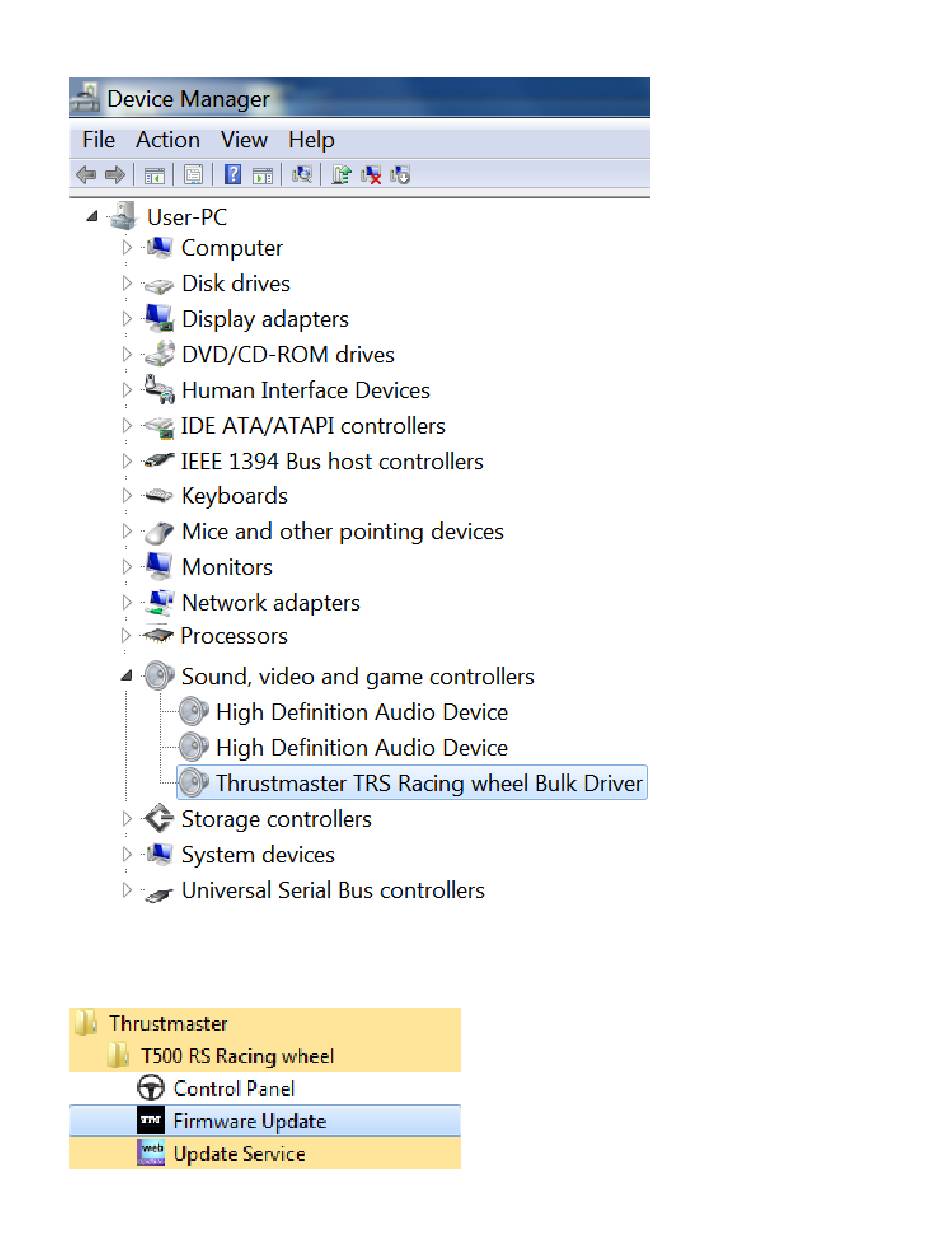Select the Monitors tree item label
This screenshot has width=950, height=1260.
coord(227,567)
